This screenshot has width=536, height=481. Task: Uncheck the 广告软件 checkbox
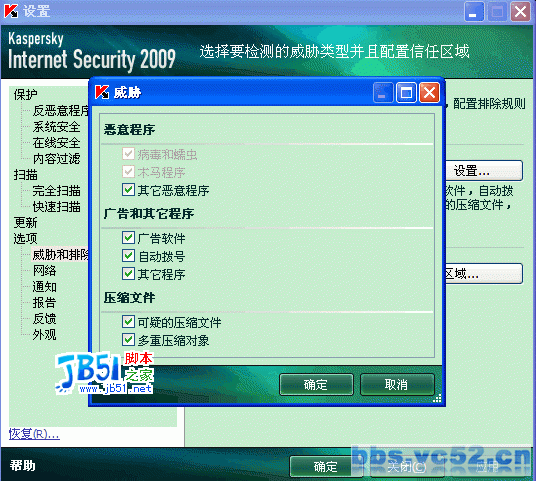coord(129,238)
